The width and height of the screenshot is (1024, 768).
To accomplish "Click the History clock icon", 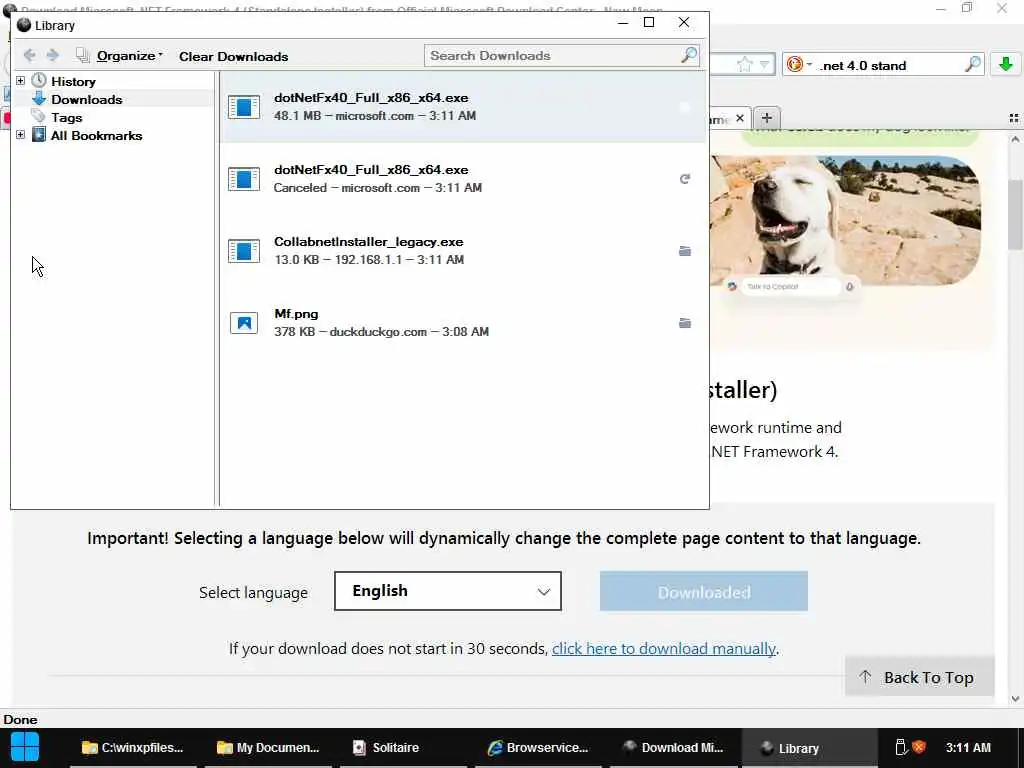I will (x=39, y=80).
